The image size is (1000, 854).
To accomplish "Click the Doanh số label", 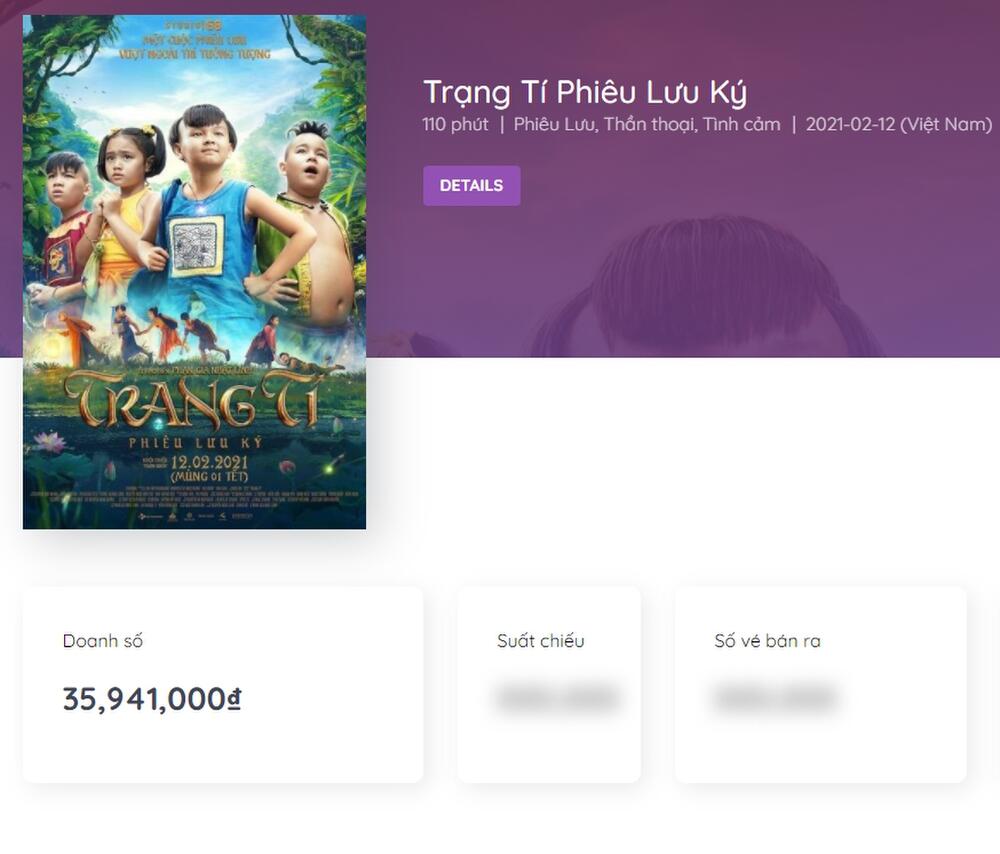I will click(103, 641).
